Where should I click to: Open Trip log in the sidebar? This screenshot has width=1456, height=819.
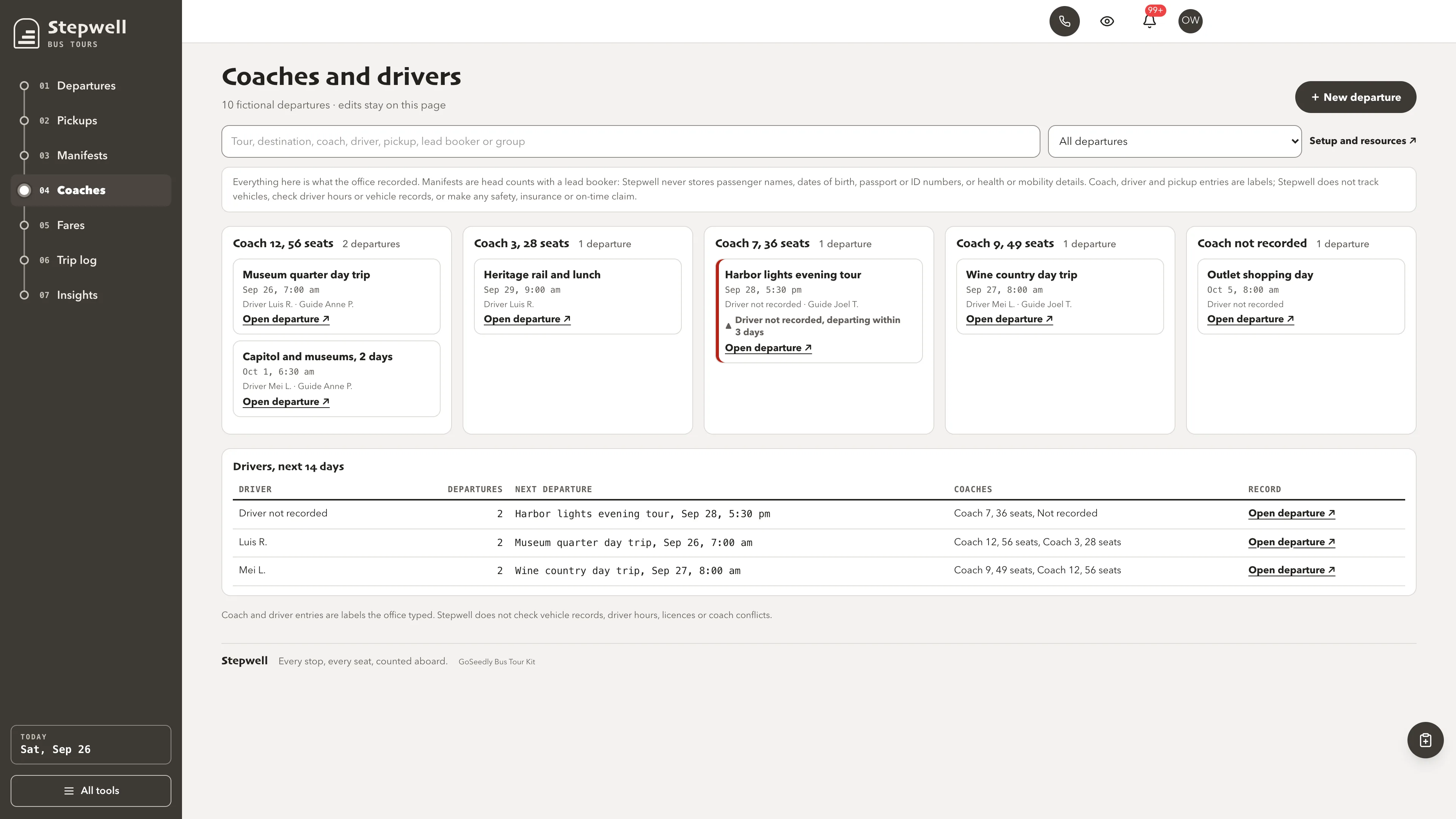tap(91, 260)
